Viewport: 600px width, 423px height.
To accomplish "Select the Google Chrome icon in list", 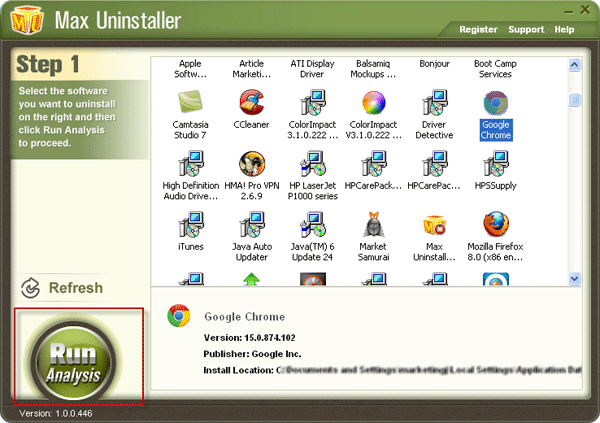I will tap(496, 103).
